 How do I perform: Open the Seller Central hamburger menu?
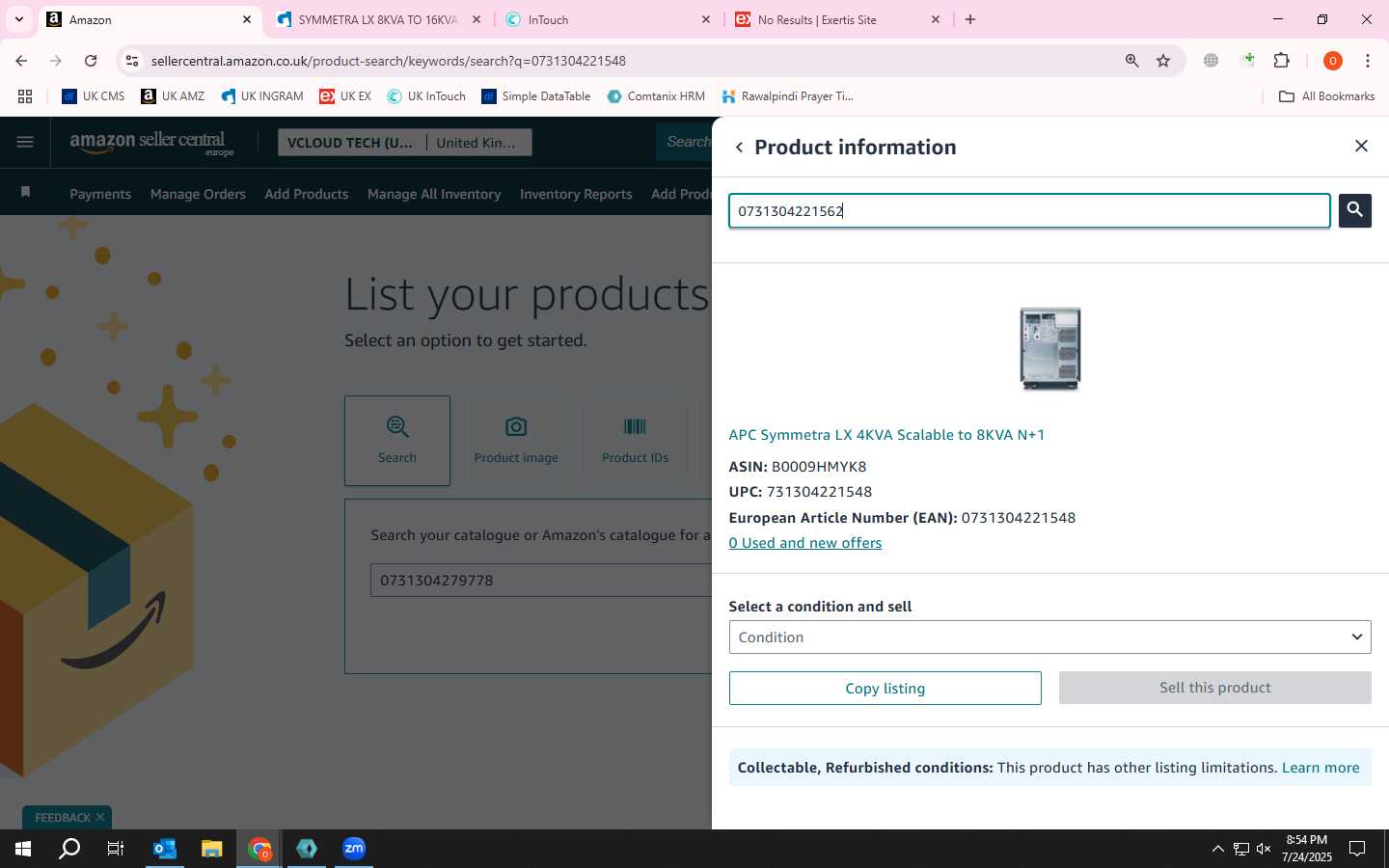click(25, 143)
